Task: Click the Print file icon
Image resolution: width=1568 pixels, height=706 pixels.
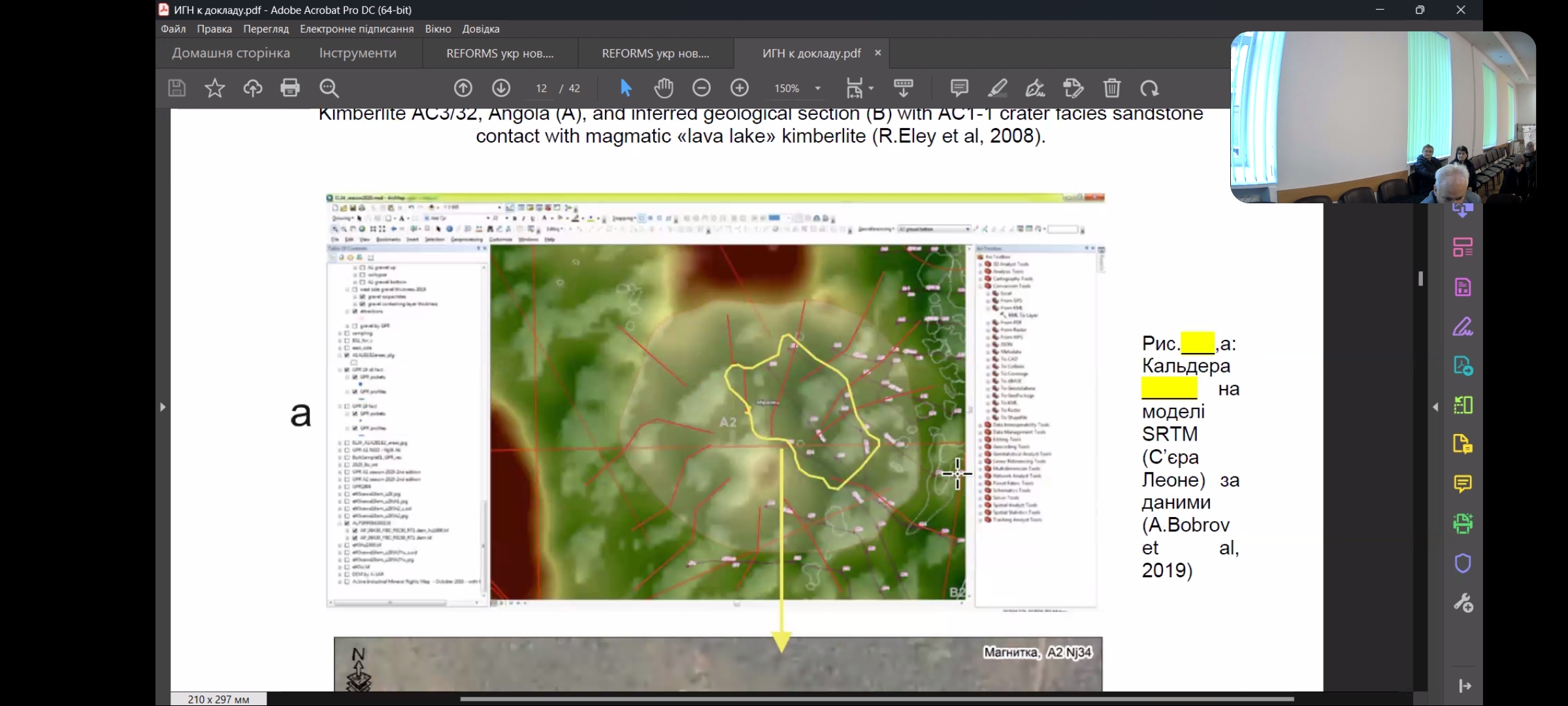Action: point(290,88)
